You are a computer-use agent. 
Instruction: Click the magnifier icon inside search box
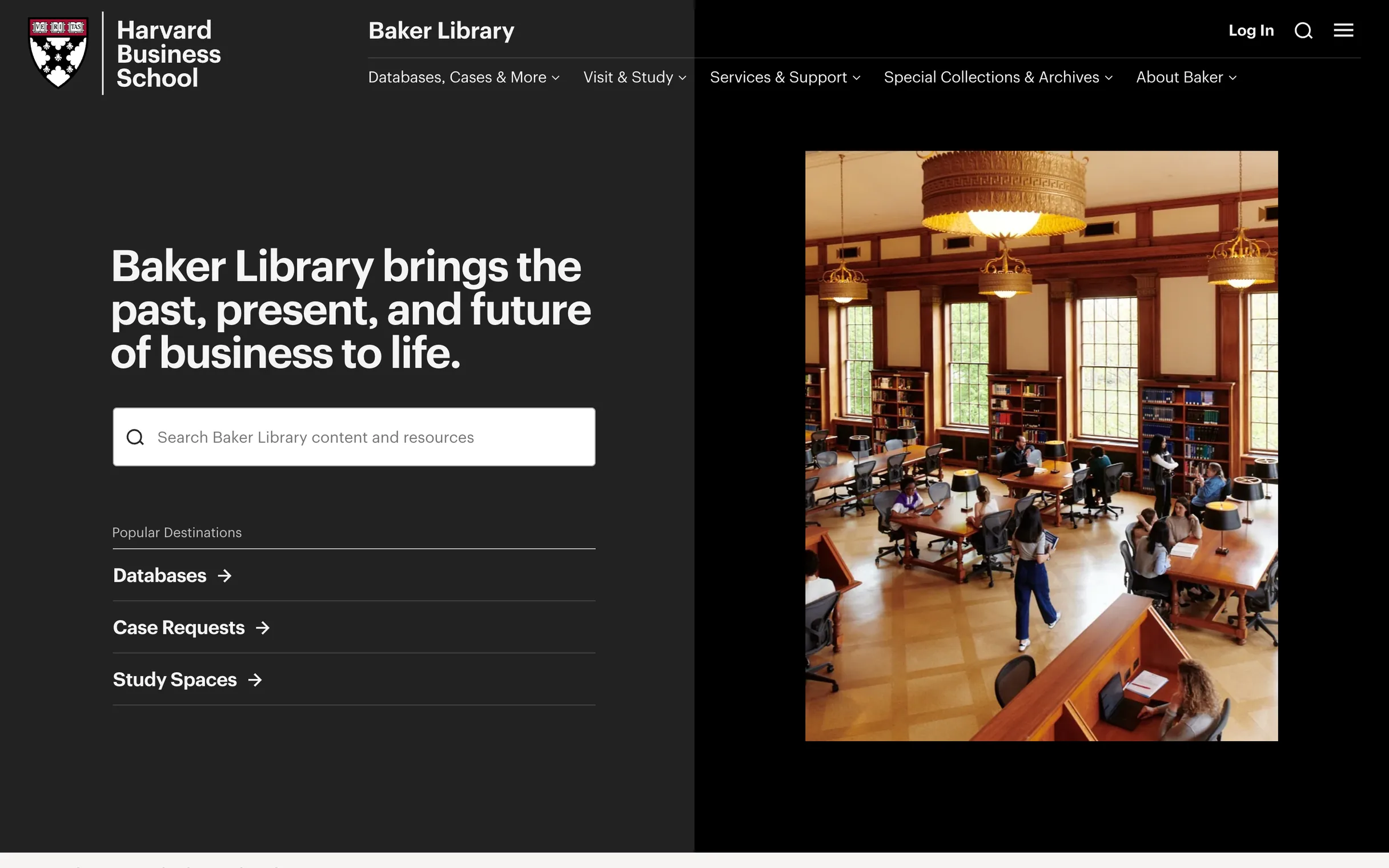click(135, 437)
